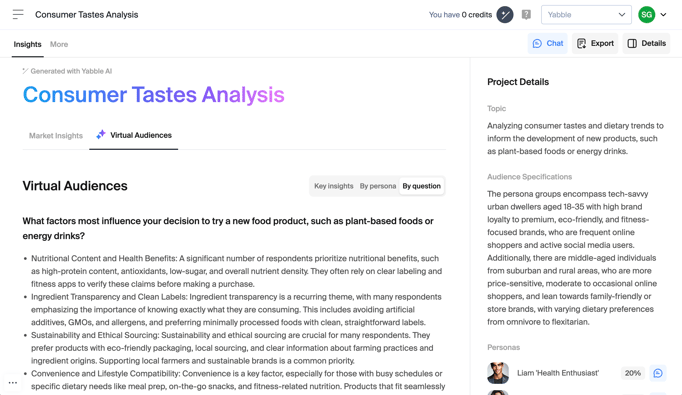Click the Consumer Tastes Analysis page heading

[154, 94]
